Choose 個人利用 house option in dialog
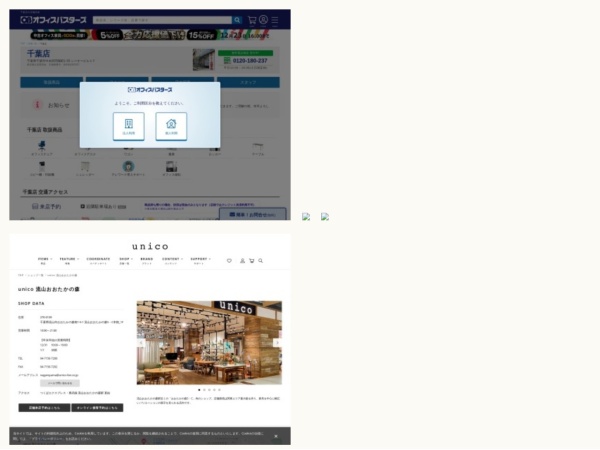Viewport: 600px width, 450px height. pyautogui.click(x=171, y=126)
